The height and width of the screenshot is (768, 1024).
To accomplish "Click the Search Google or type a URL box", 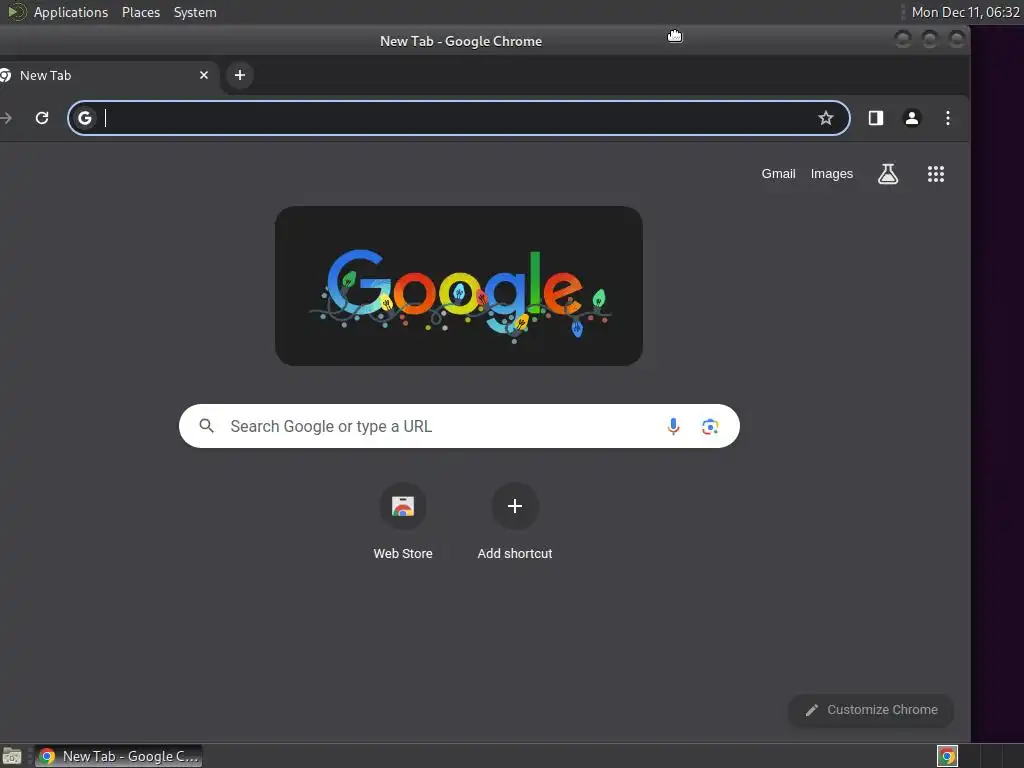I will [x=459, y=426].
